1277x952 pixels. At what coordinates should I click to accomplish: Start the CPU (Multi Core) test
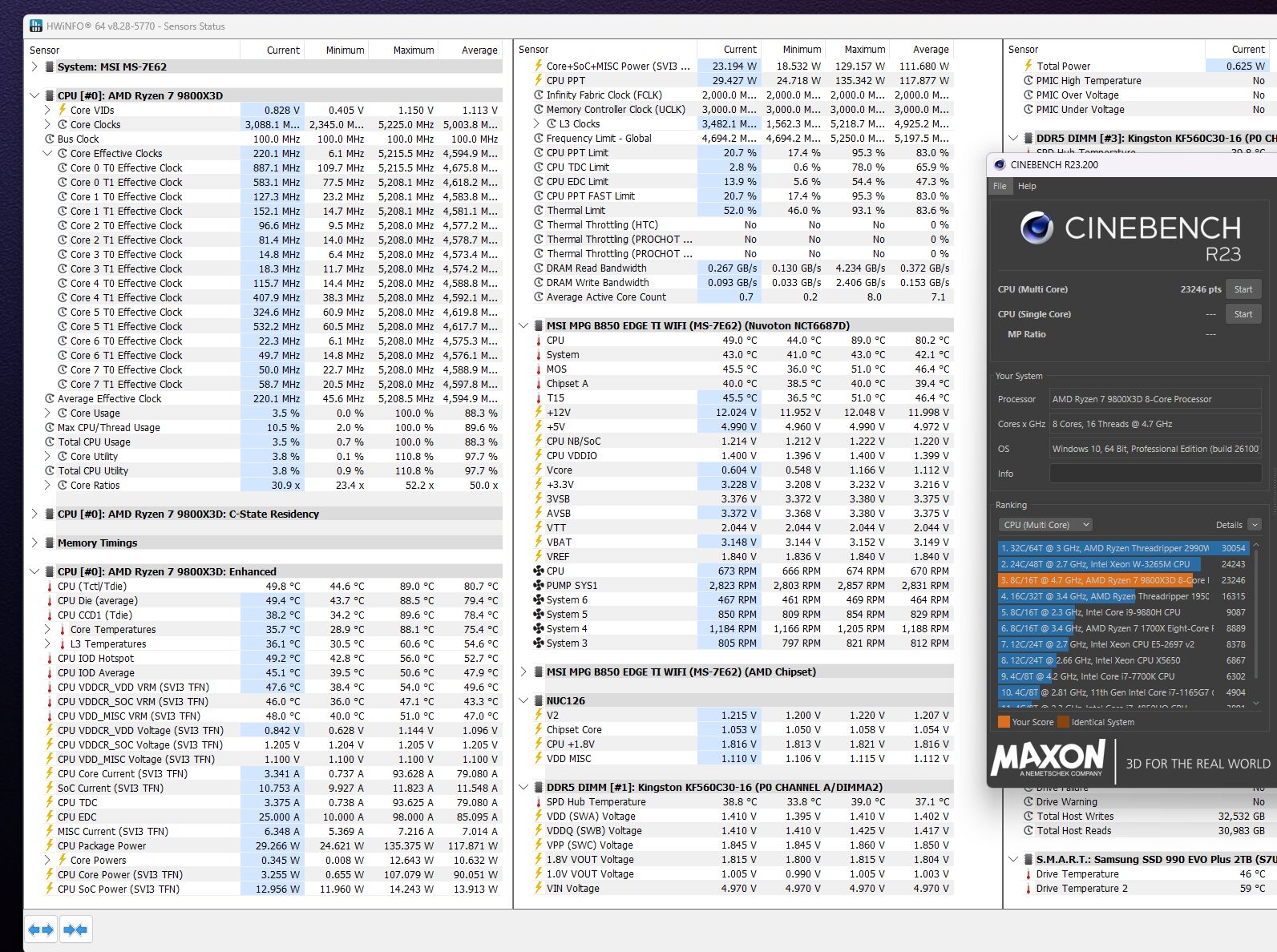pos(1243,289)
